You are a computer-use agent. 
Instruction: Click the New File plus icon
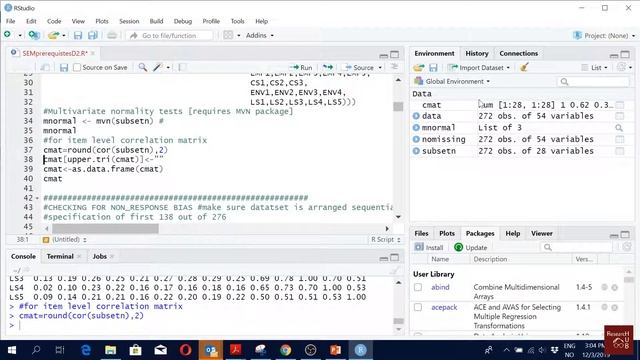7,35
